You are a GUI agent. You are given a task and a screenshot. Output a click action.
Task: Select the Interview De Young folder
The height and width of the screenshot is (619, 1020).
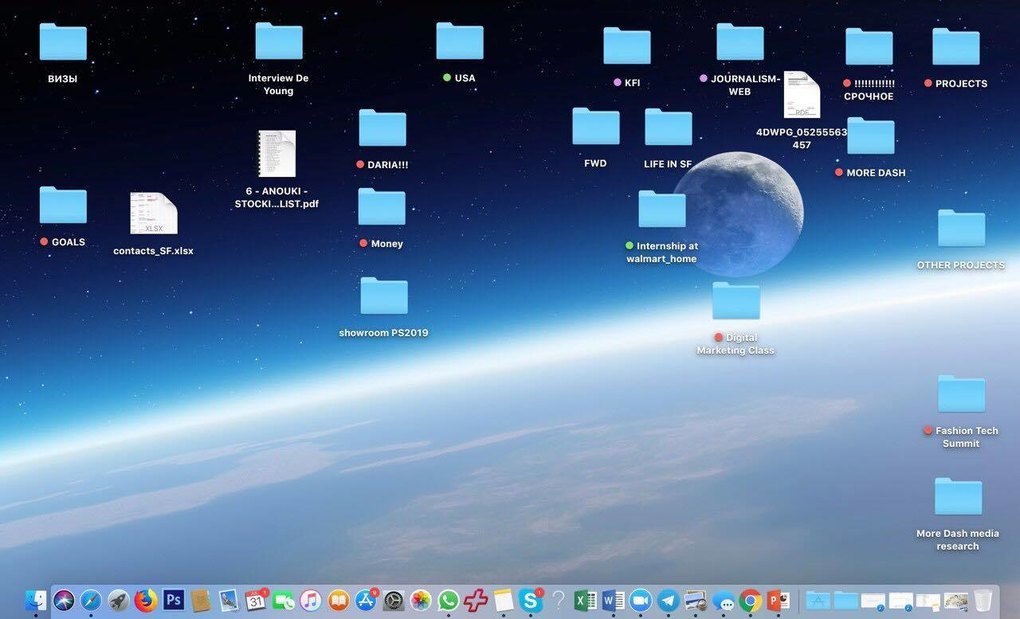click(x=279, y=41)
